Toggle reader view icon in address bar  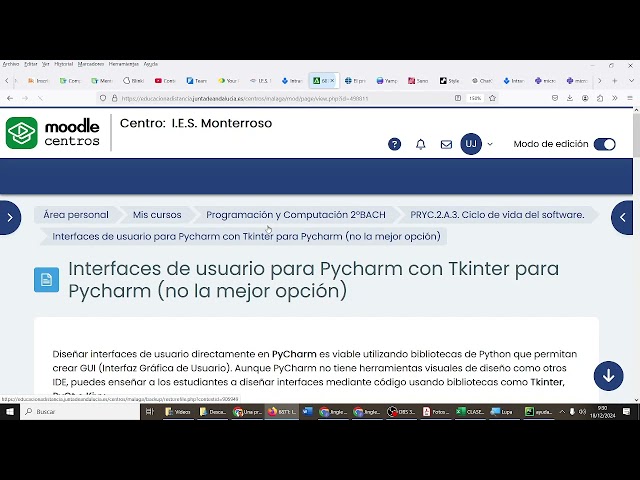click(458, 98)
